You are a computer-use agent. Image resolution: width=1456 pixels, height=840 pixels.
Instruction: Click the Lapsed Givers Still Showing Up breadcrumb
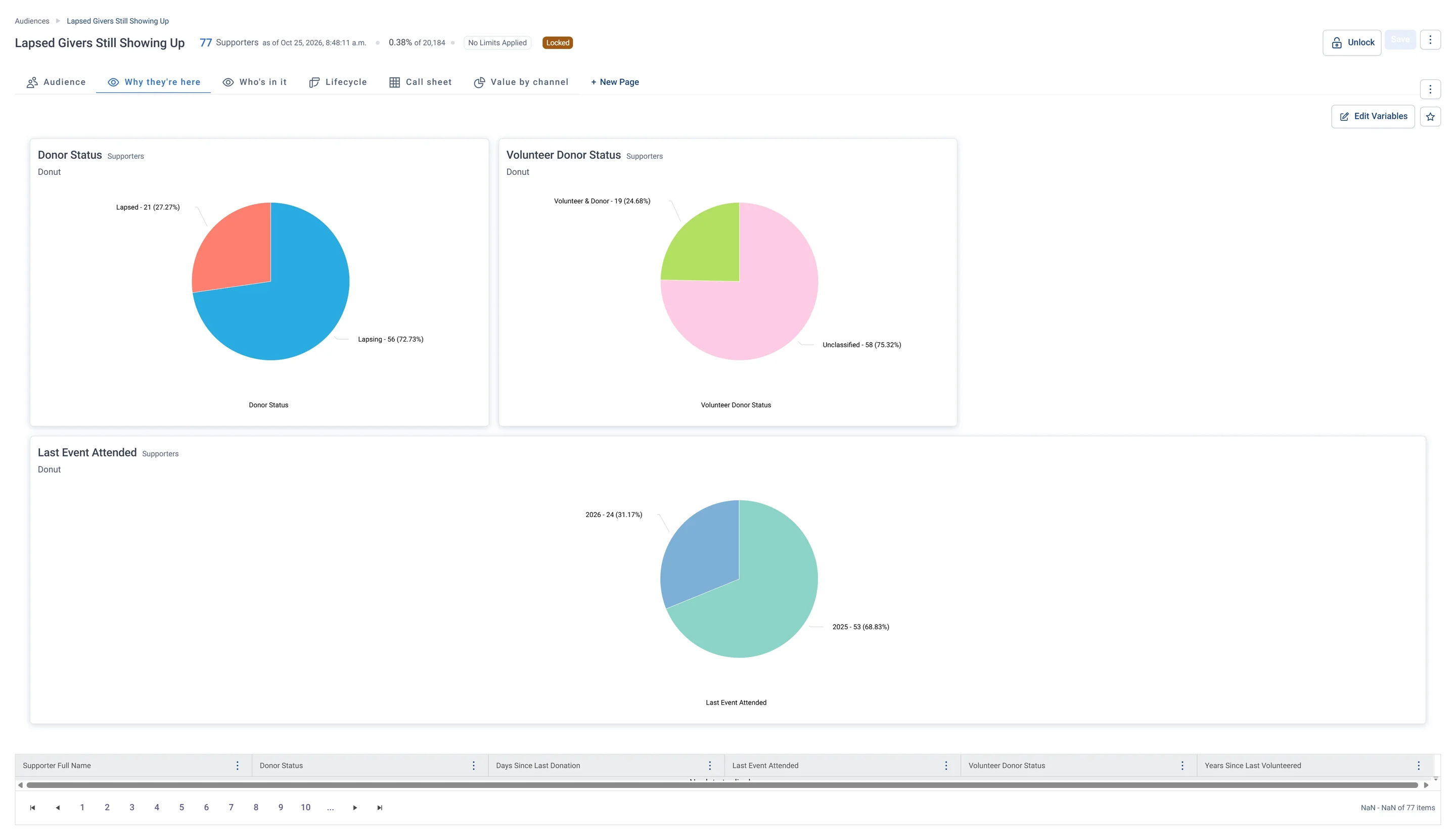(118, 21)
